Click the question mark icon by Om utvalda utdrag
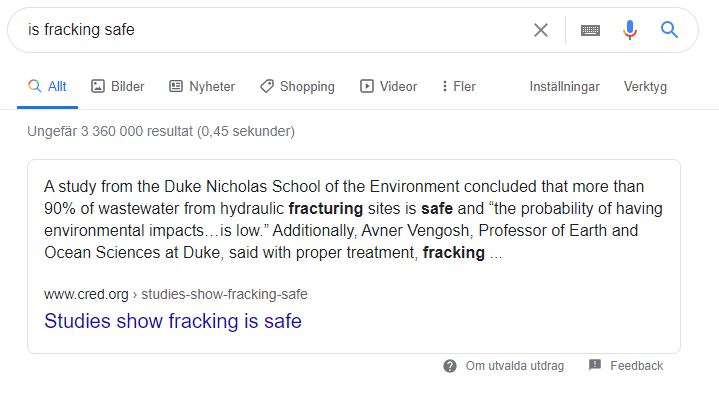 click(x=451, y=366)
